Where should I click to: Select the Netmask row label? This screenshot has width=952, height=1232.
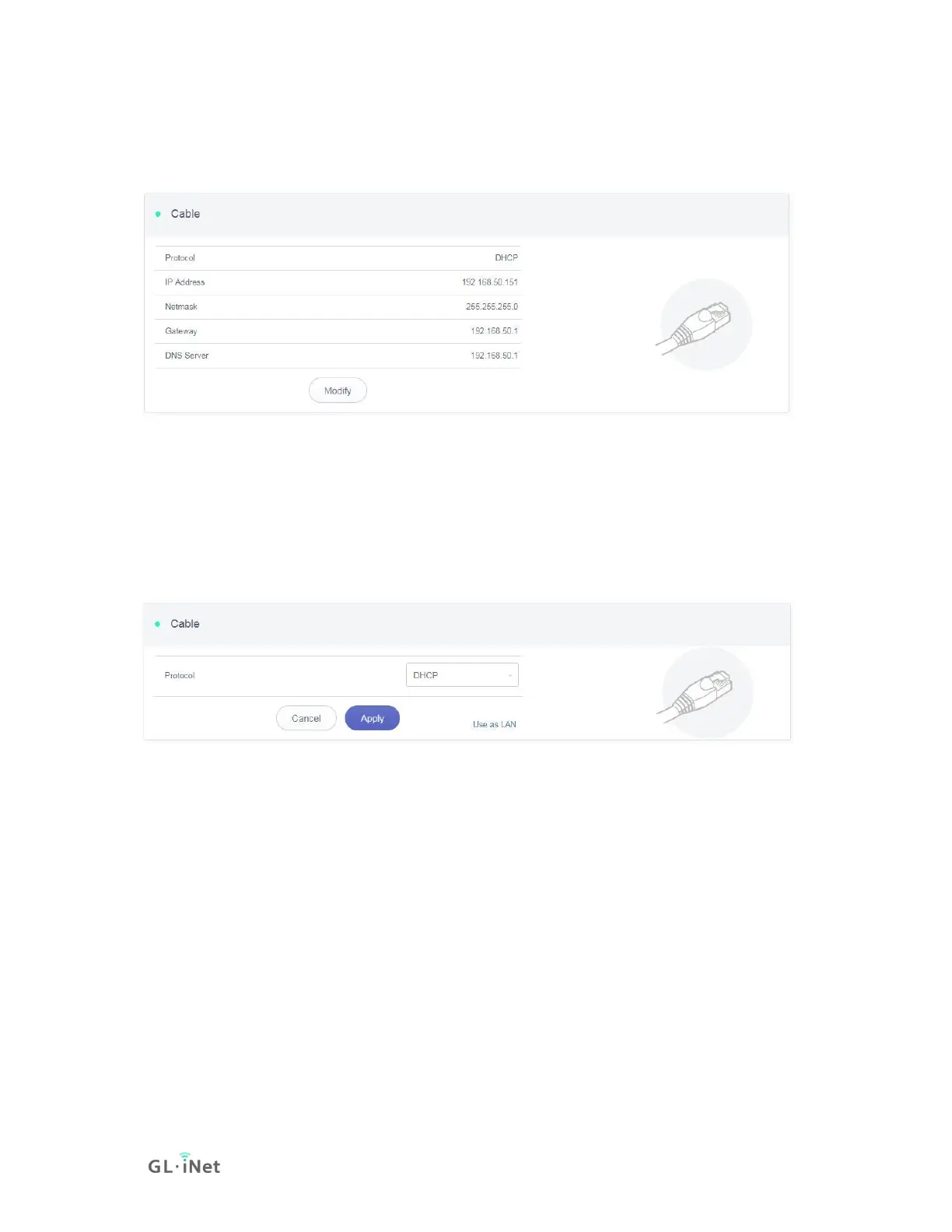pos(181,306)
